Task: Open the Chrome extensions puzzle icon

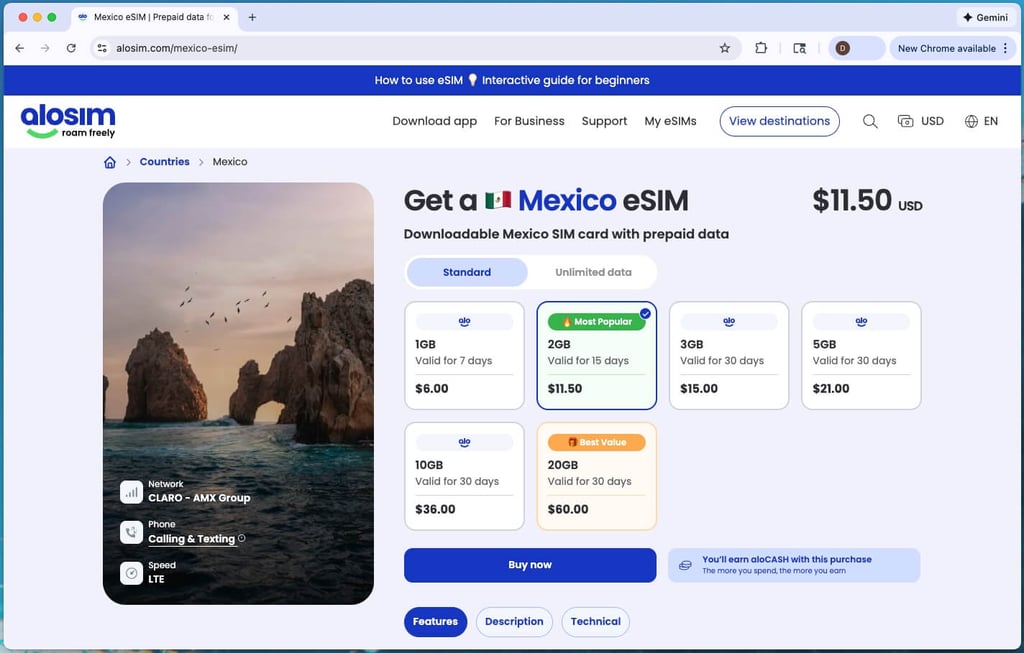Action: (x=761, y=48)
